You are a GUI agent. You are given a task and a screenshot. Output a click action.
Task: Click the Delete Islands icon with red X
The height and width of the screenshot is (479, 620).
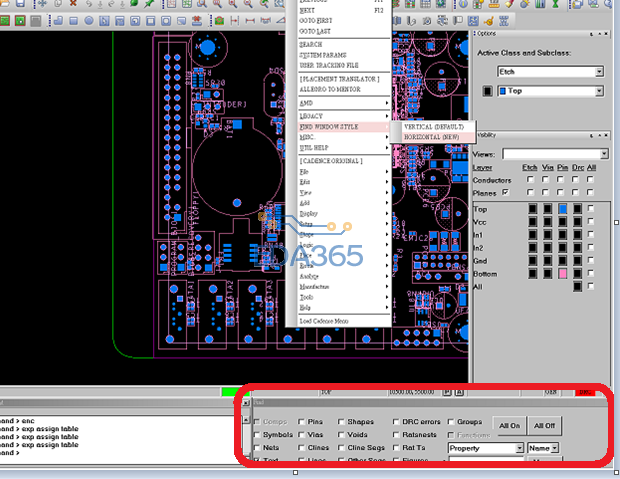point(197,21)
